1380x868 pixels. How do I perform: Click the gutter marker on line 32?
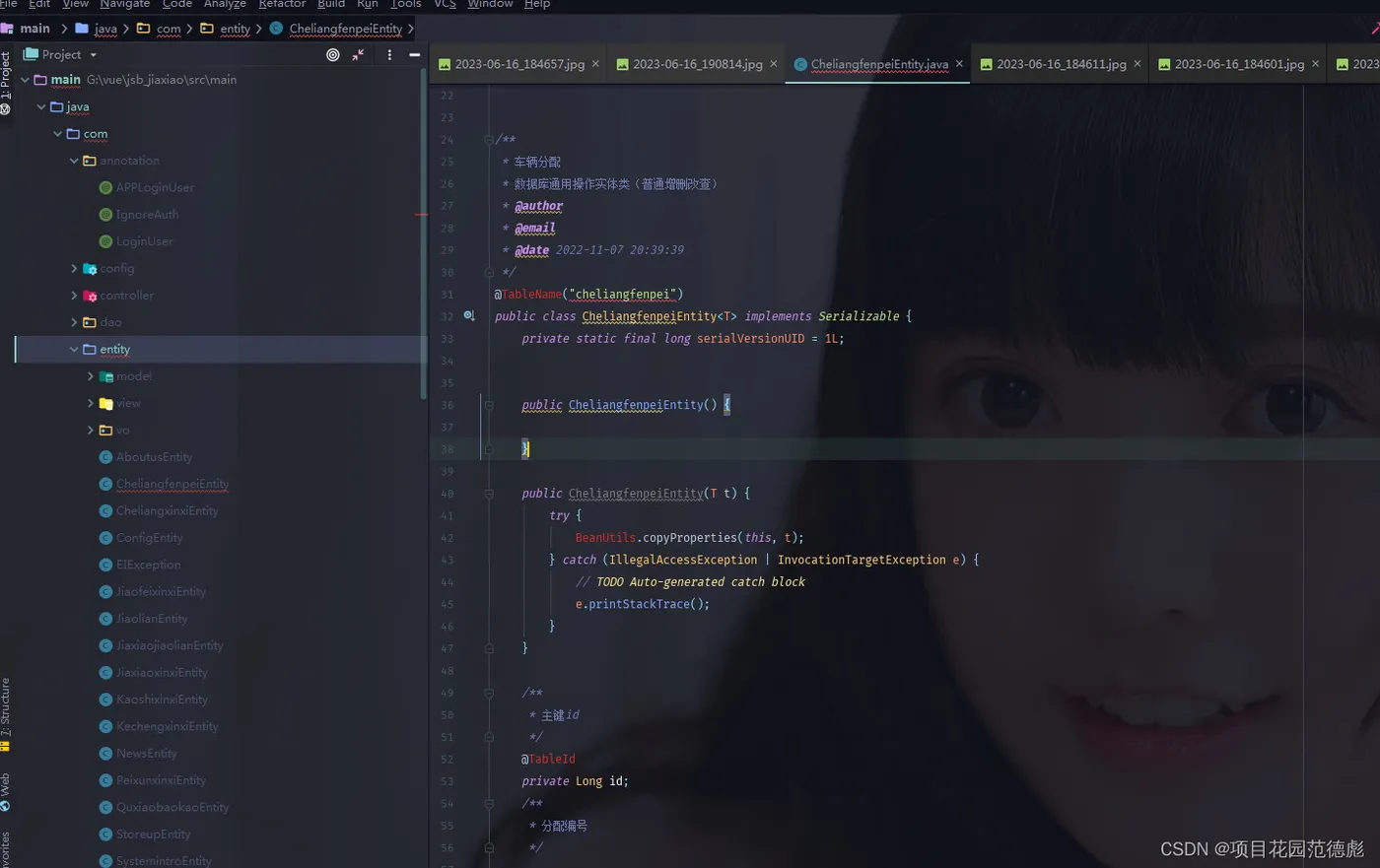[x=469, y=316]
